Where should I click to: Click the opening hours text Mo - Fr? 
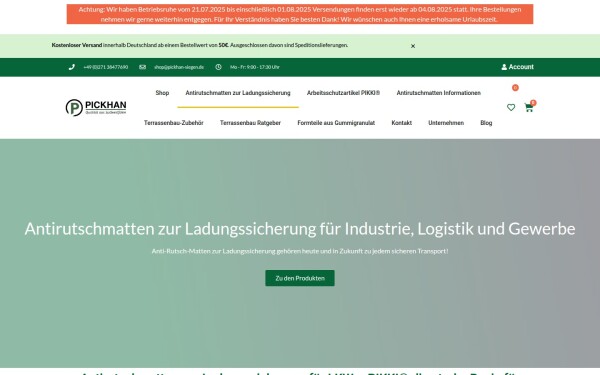(255, 67)
